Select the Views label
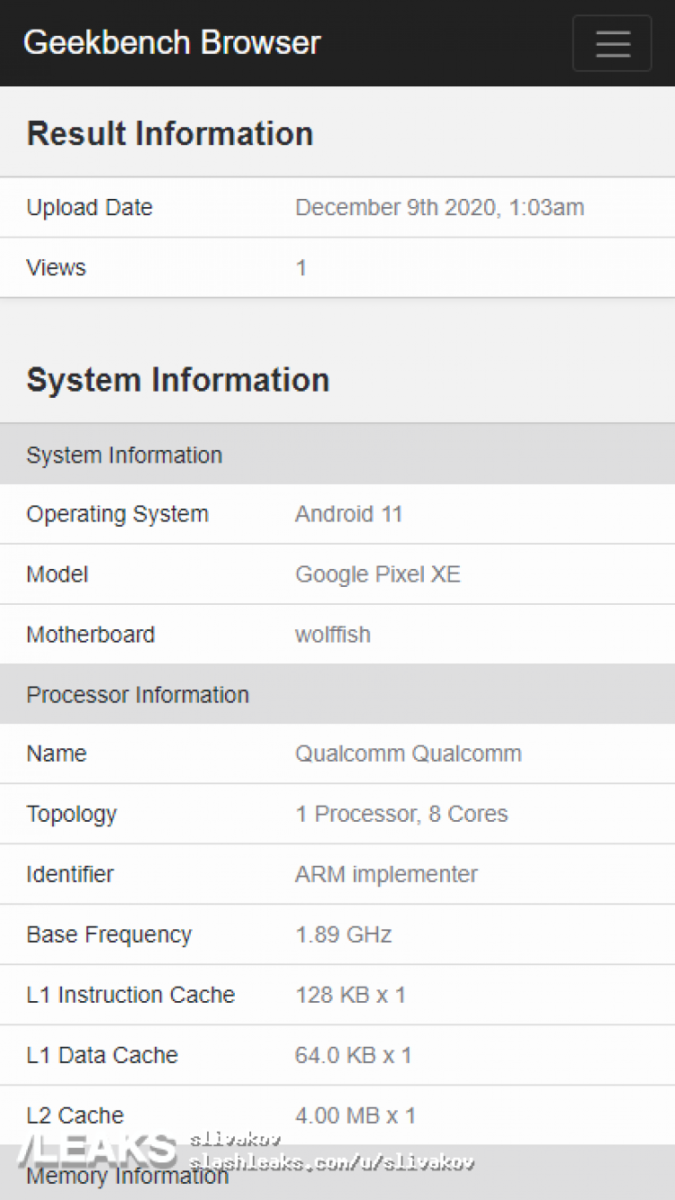The height and width of the screenshot is (1200, 675). (56, 268)
